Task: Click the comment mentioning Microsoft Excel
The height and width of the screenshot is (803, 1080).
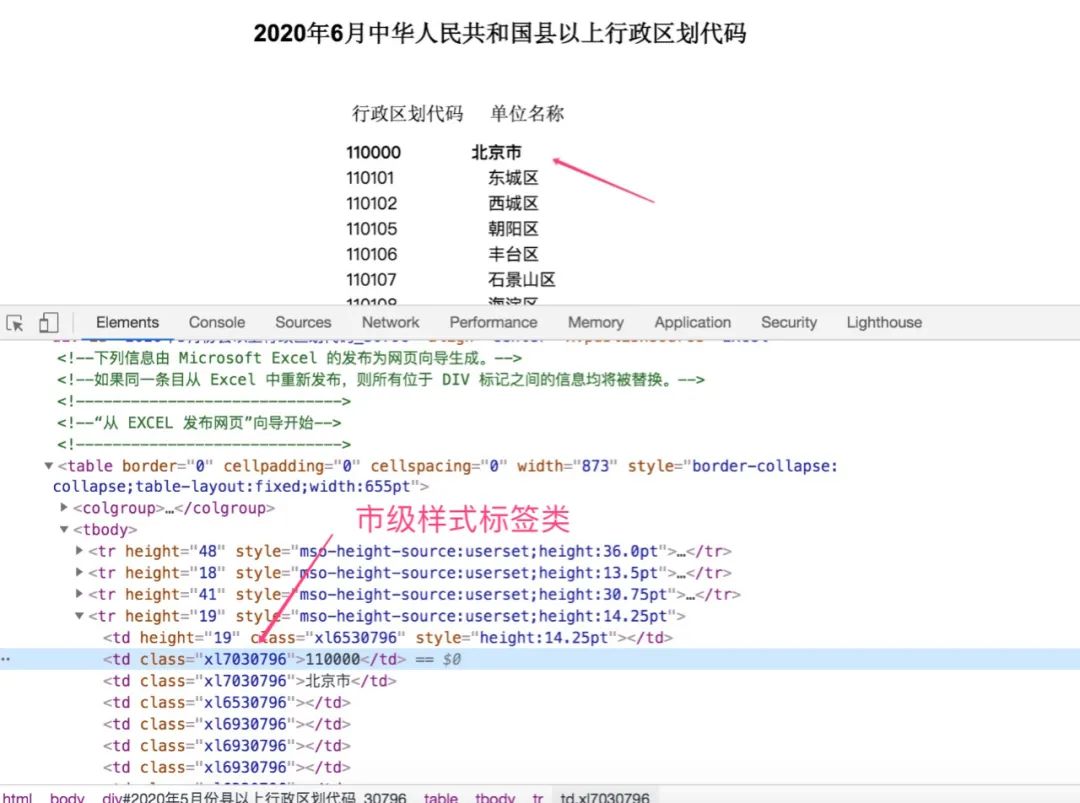Action: [289, 358]
